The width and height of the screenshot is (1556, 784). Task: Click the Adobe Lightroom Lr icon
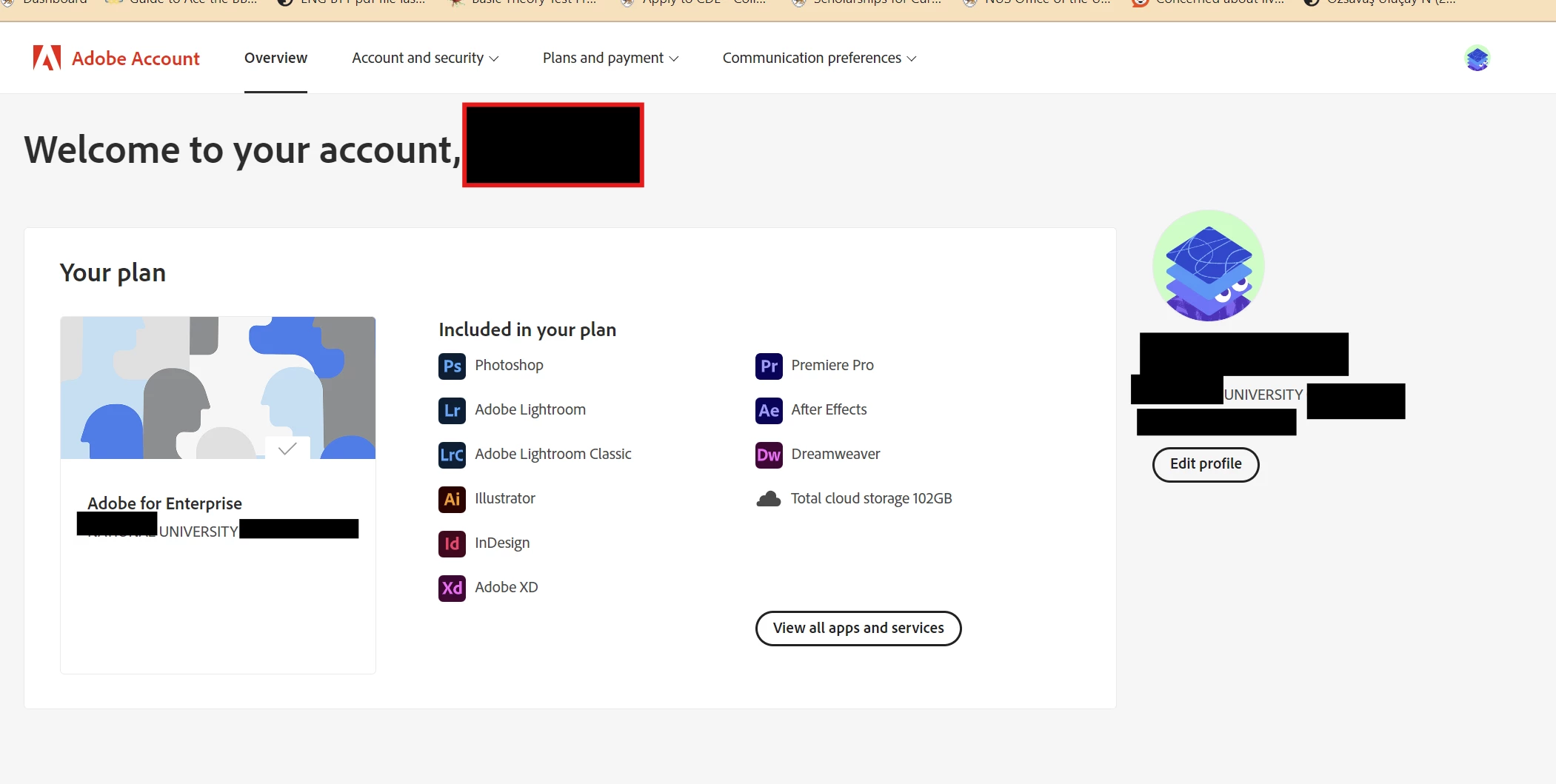pyautogui.click(x=452, y=410)
